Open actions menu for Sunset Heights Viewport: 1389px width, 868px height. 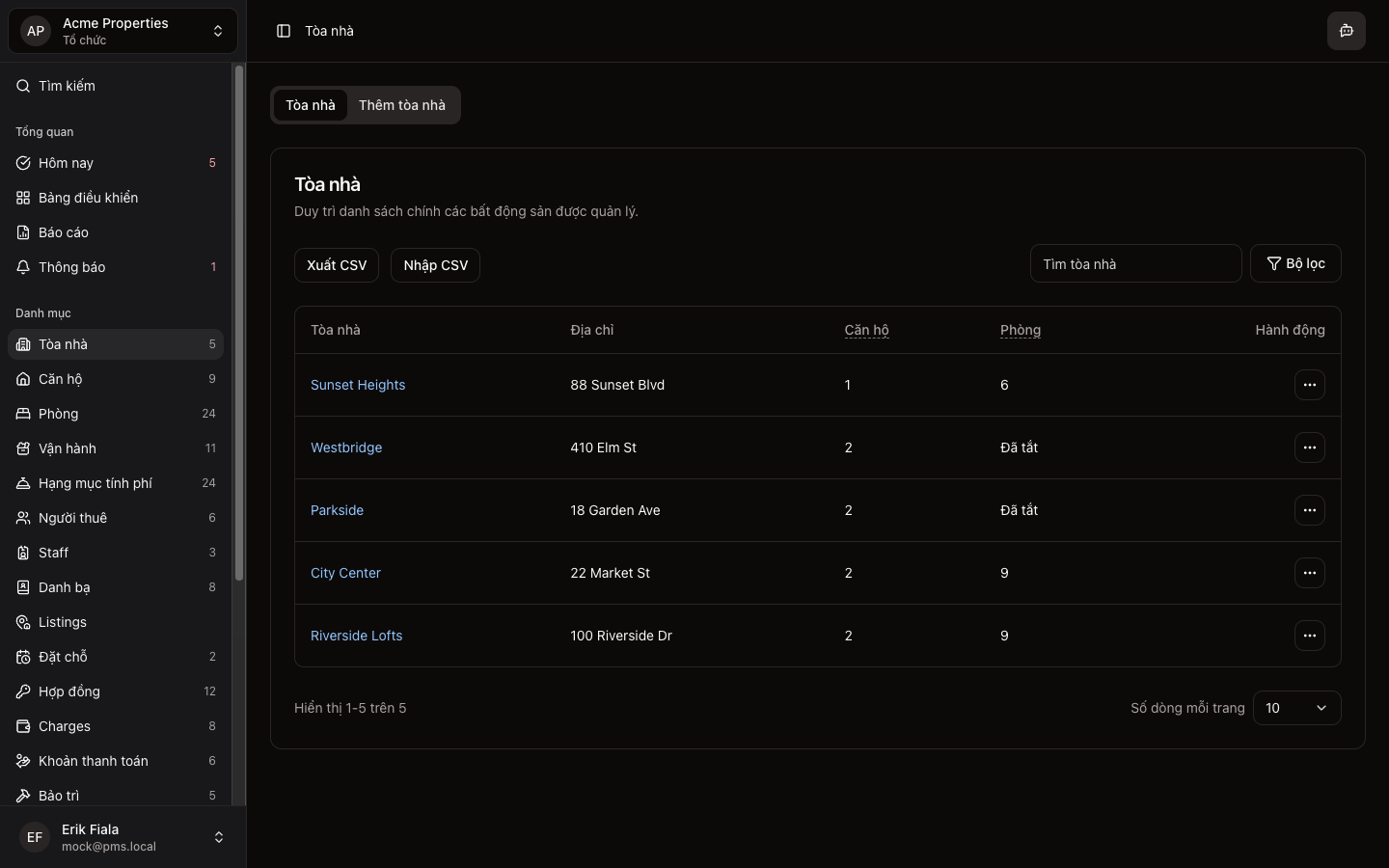(1309, 385)
